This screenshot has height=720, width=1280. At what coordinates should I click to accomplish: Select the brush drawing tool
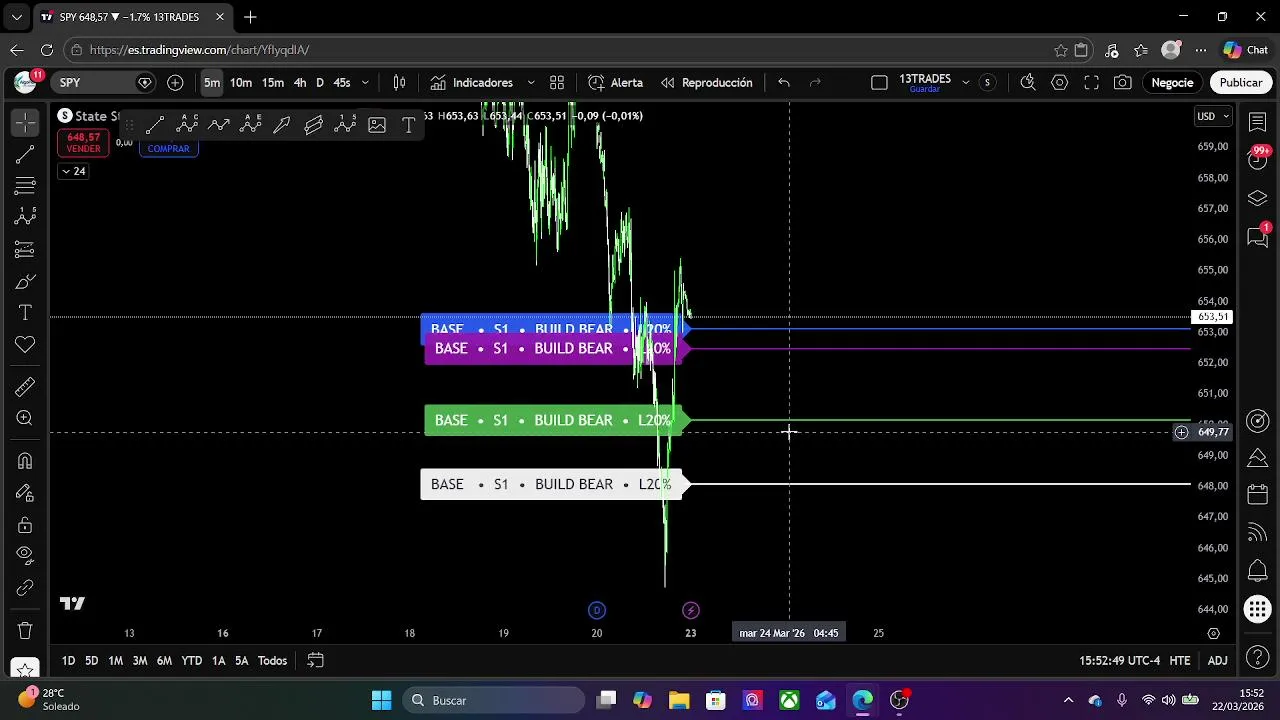pos(25,282)
